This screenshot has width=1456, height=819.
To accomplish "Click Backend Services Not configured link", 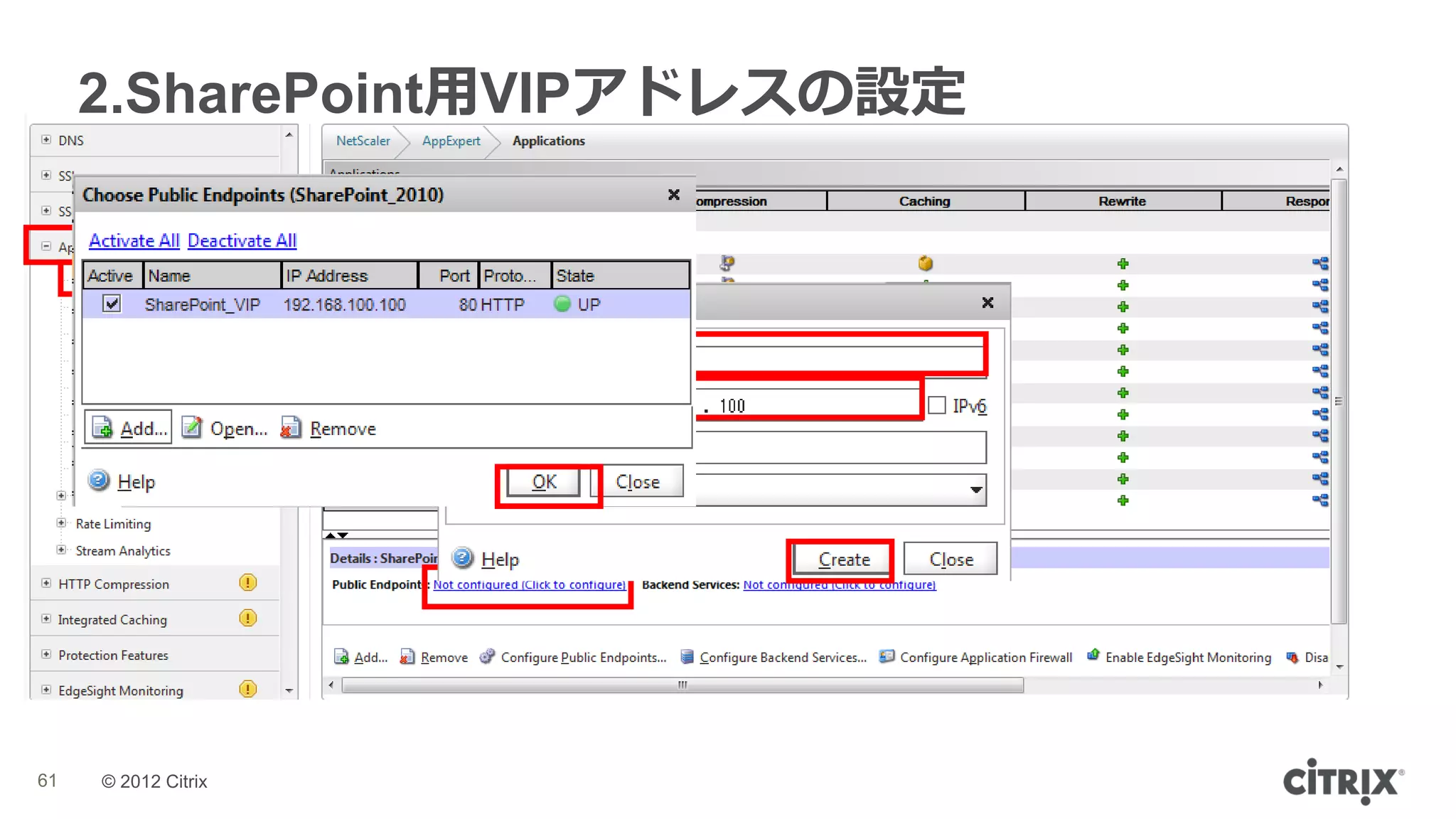I will (x=840, y=584).
